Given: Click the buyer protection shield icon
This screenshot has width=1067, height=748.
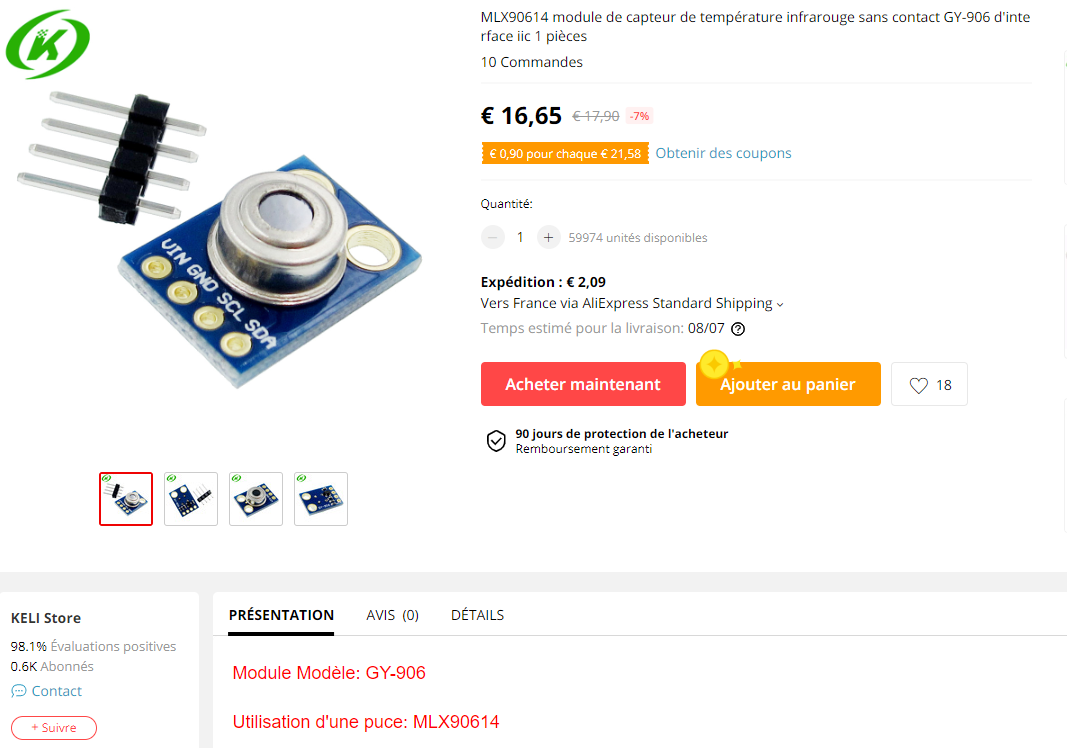Looking at the screenshot, I should tap(496, 441).
